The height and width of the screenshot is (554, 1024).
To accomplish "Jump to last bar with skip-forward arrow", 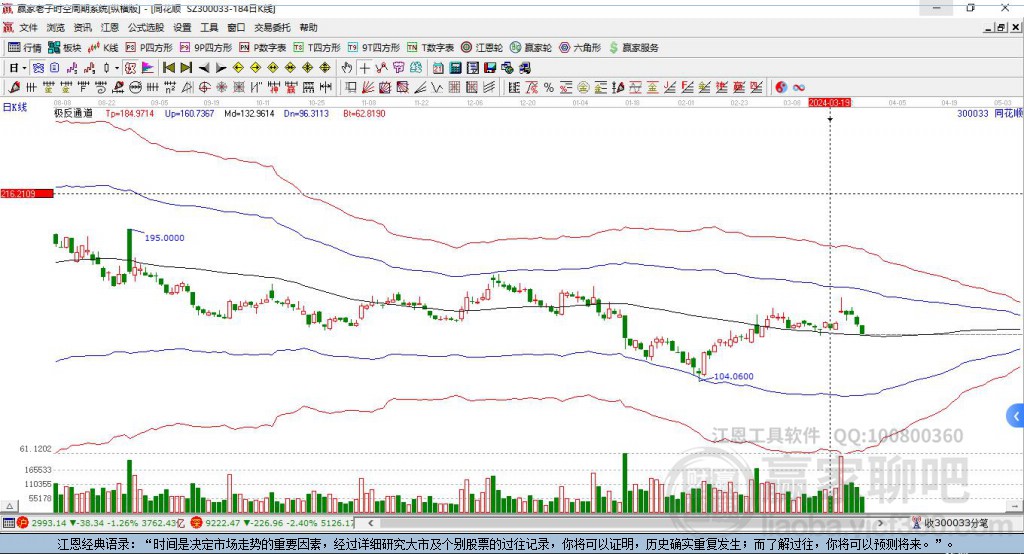I will 186,68.
